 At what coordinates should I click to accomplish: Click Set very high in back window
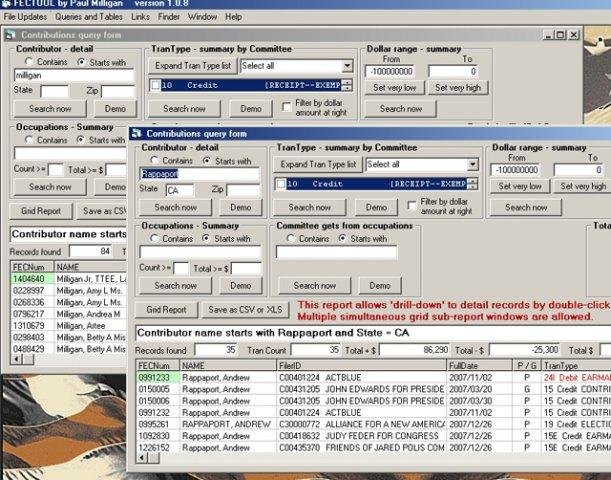coord(458,88)
